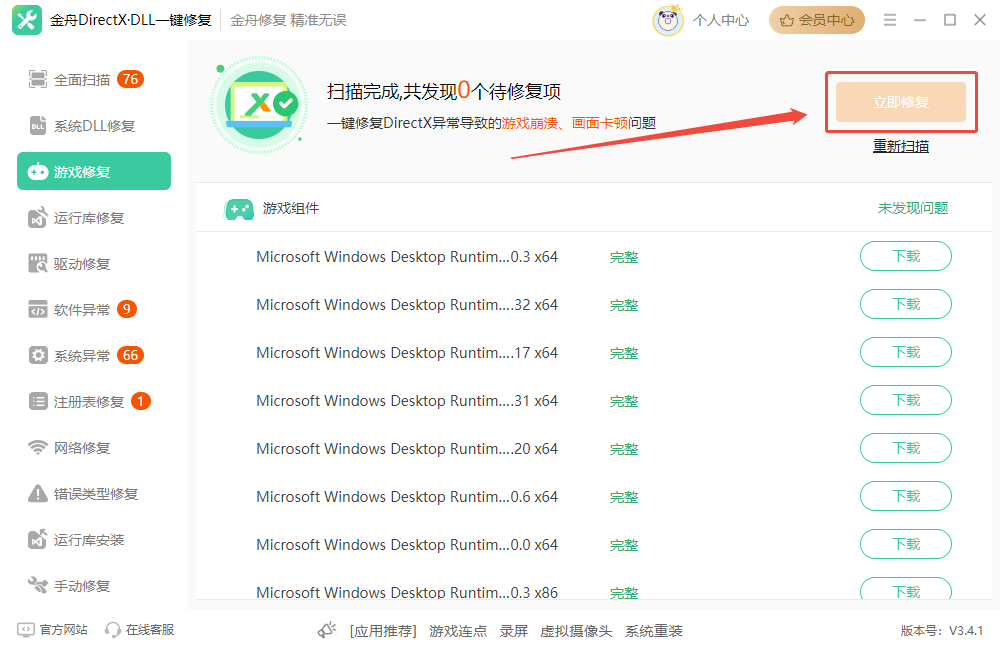Screen dimensions: 1000x650
Task: Download the Runtime 0.3 x86 component
Action: click(x=906, y=589)
